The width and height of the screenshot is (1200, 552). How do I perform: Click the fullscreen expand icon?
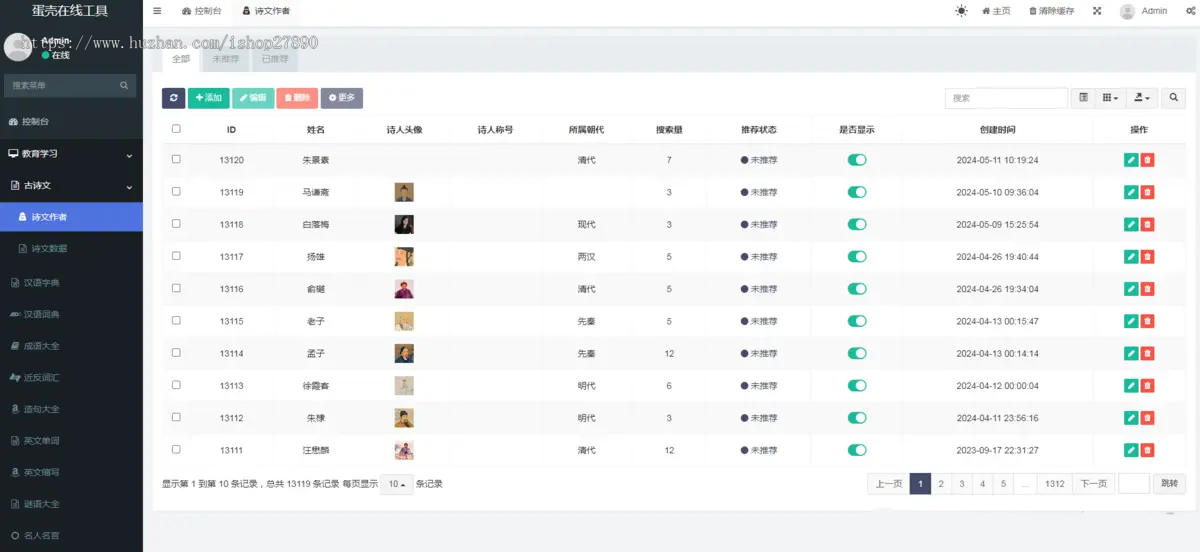tap(1097, 11)
